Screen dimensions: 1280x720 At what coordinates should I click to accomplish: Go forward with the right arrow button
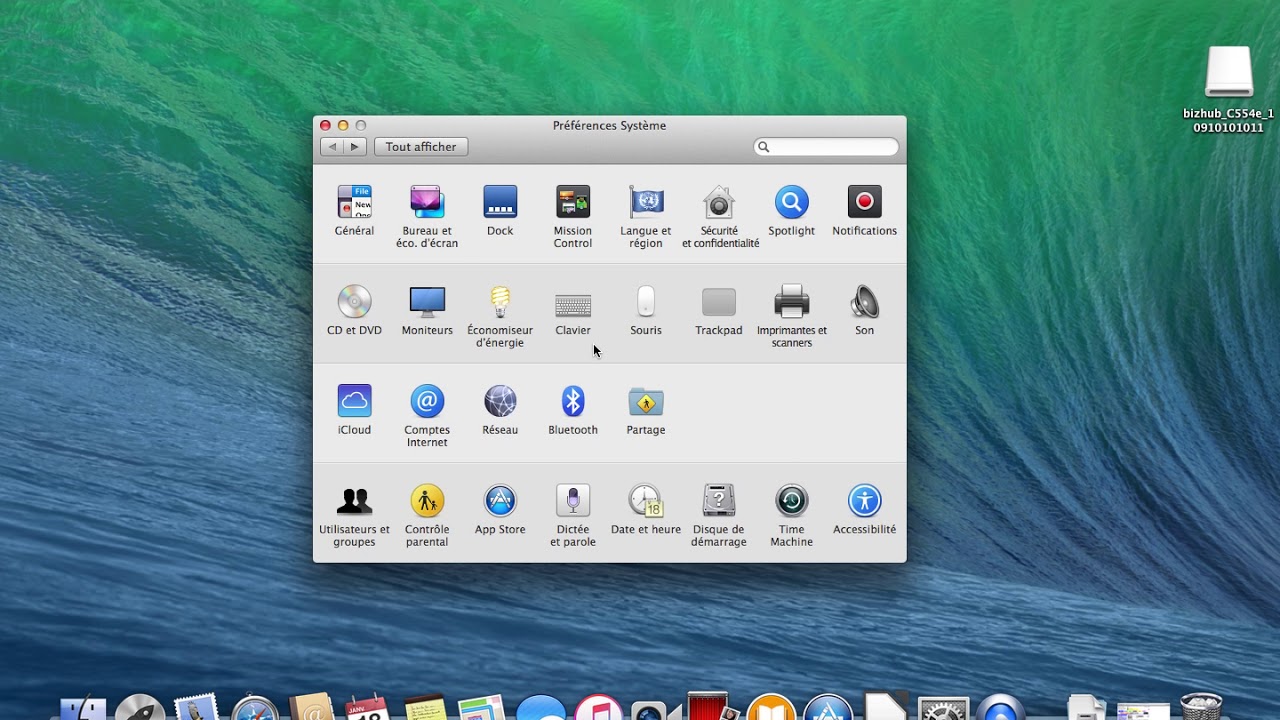click(x=355, y=147)
